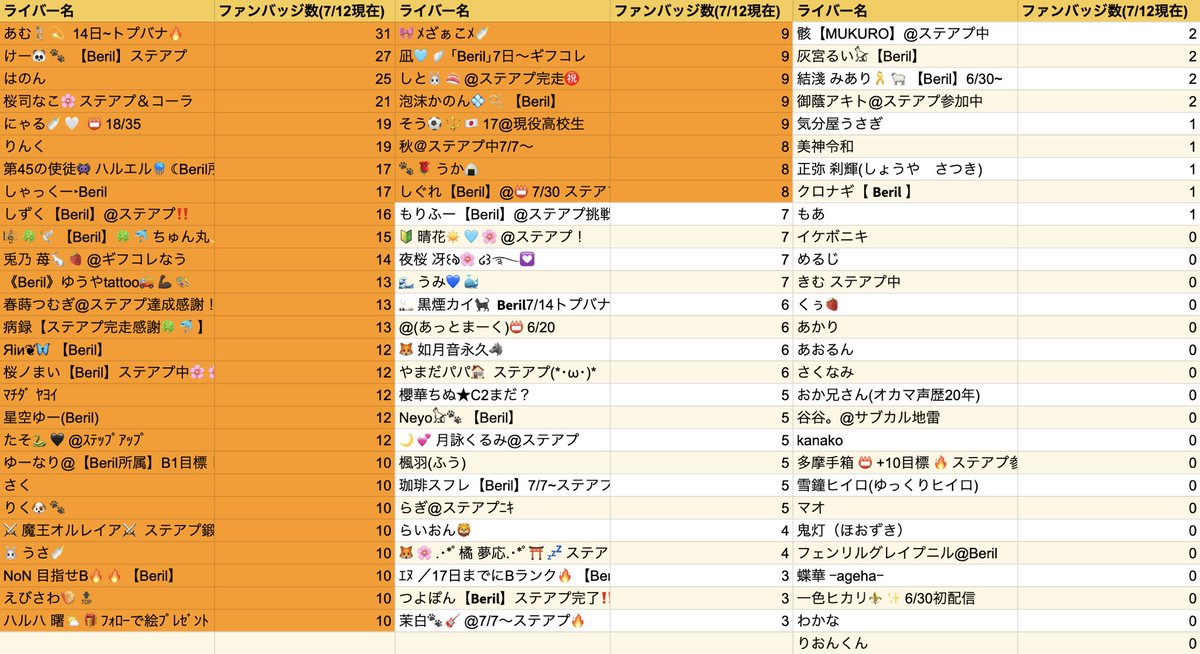Image resolution: width=1200 pixels, height=654 pixels.
Task: Select the cell 第45の使徒 ハルエル
Action: click(107, 169)
